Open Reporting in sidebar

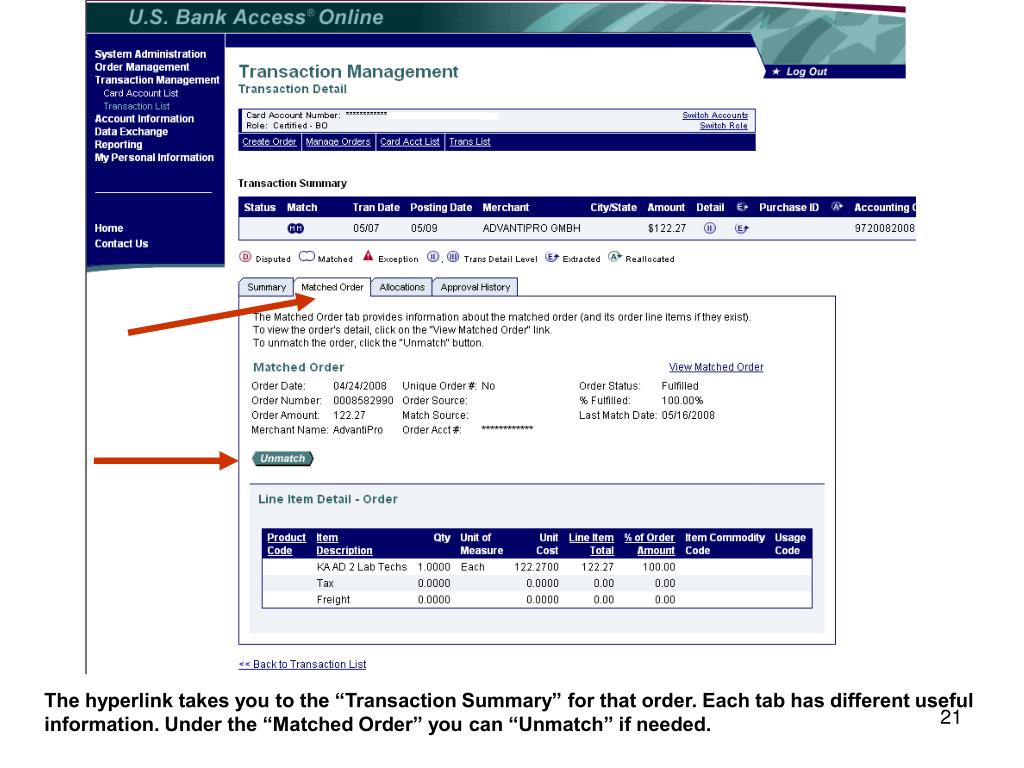tap(118, 144)
